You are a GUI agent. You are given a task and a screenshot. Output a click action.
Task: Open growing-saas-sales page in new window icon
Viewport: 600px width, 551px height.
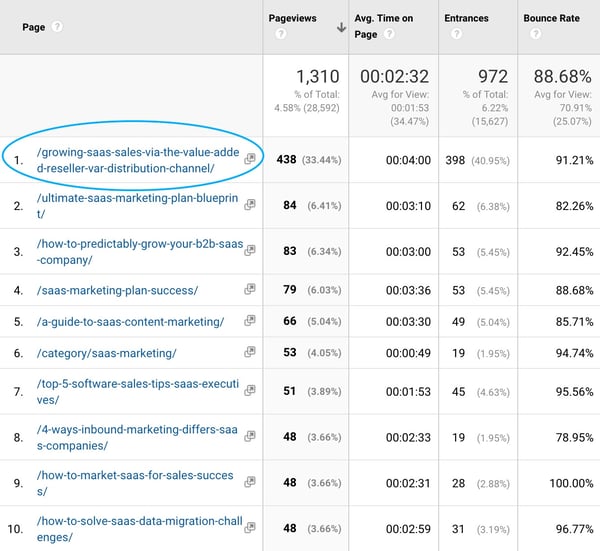point(249,159)
